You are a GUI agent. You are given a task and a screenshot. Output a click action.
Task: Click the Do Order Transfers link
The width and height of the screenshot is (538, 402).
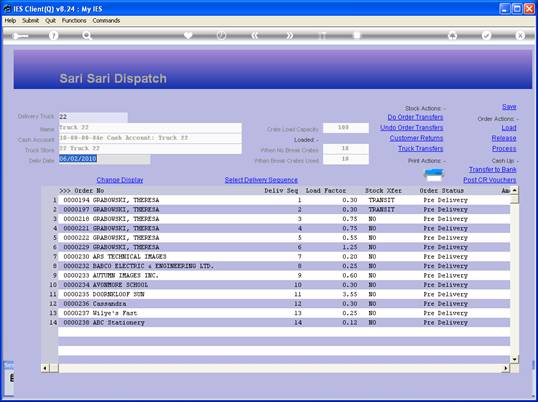415,117
